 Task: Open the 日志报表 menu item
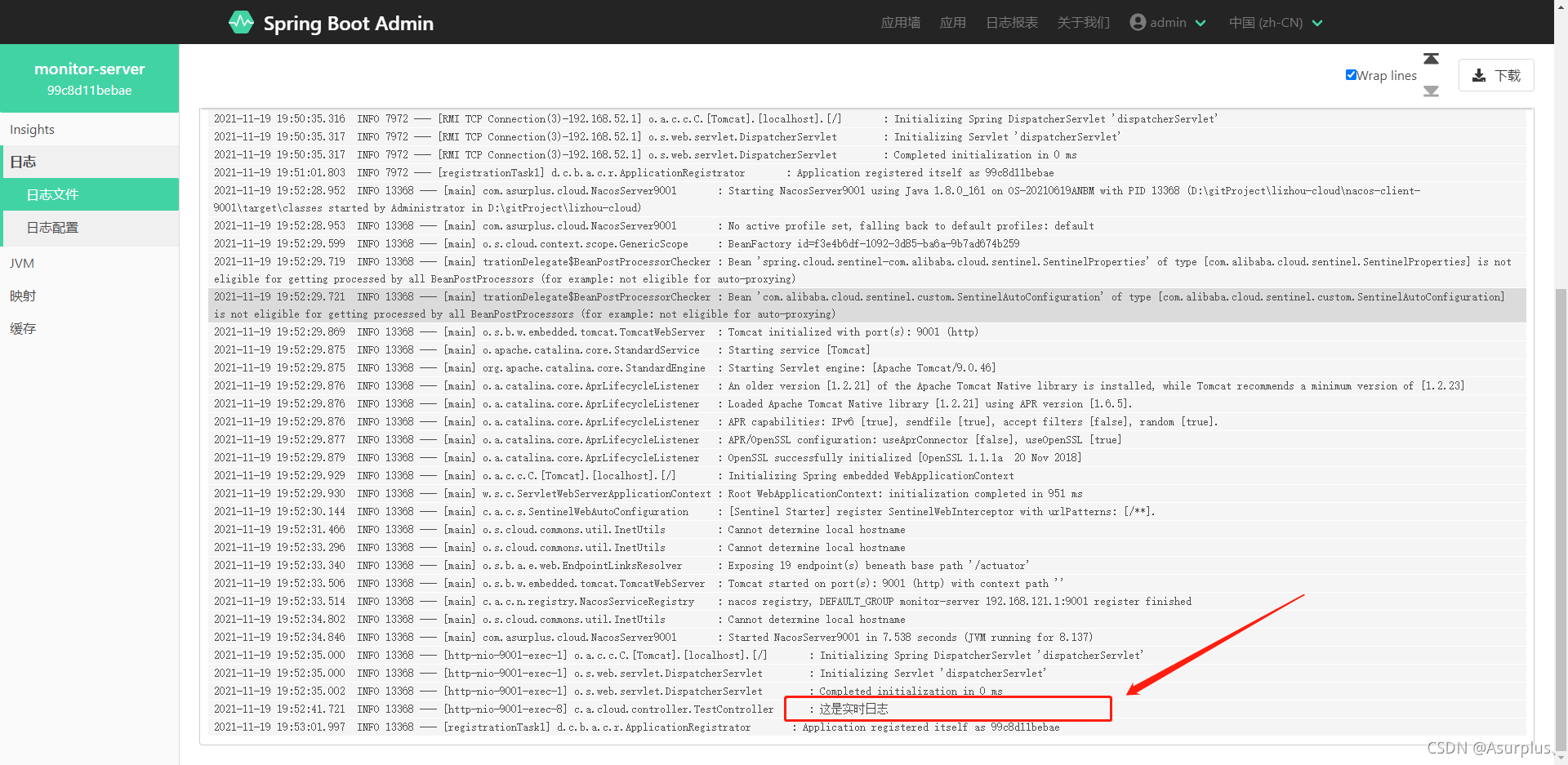1011,22
